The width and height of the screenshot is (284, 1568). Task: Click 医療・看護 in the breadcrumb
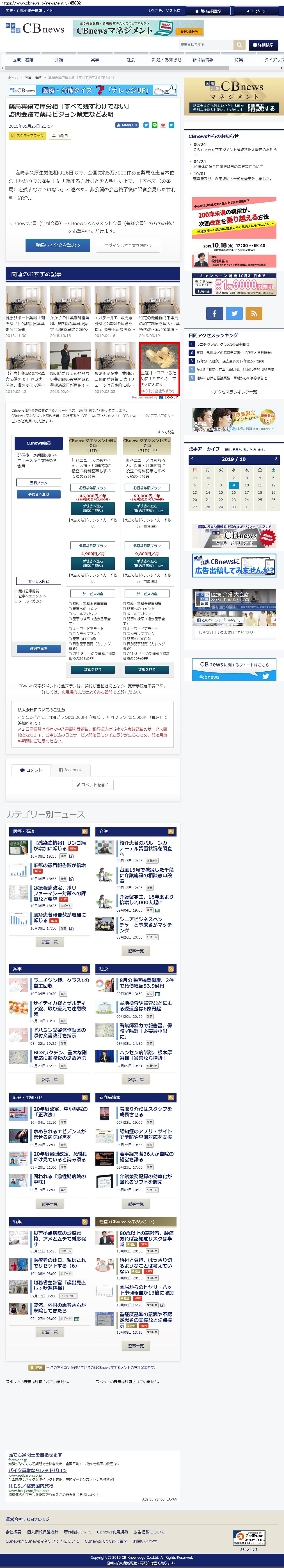(x=33, y=77)
